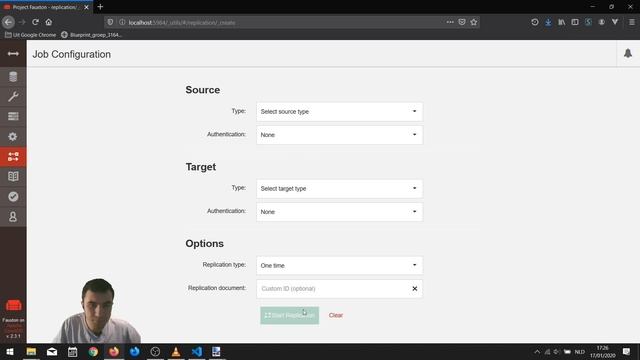This screenshot has width=640, height=360.
Task: Open Visual Studio Code from taskbar
Action: pos(196,351)
